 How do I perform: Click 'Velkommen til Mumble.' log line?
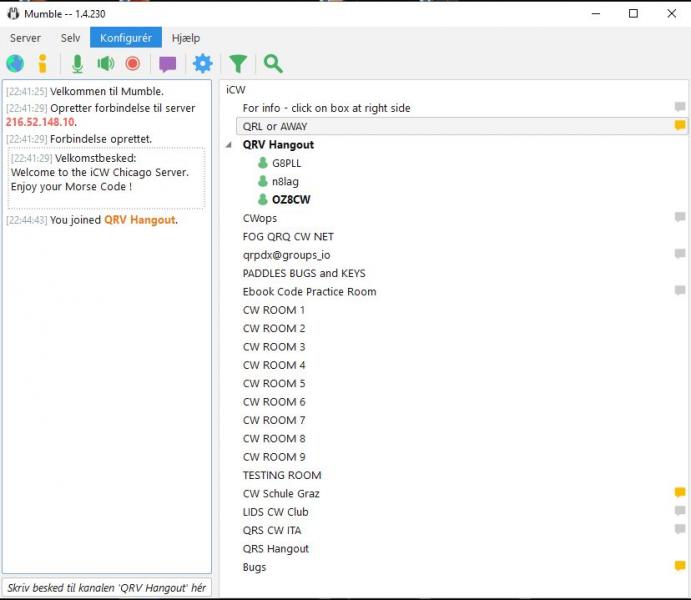coord(107,91)
